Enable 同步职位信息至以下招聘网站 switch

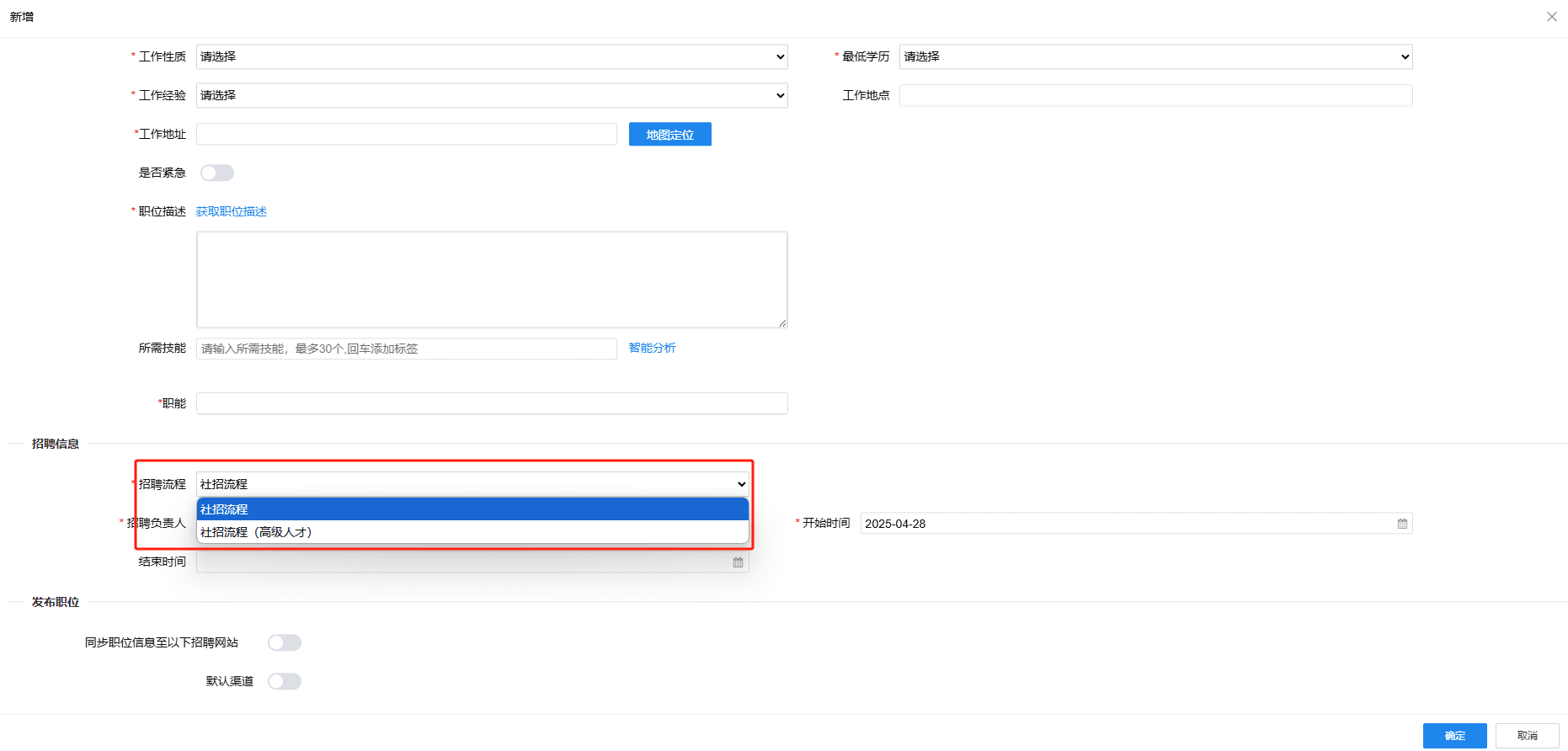(285, 642)
